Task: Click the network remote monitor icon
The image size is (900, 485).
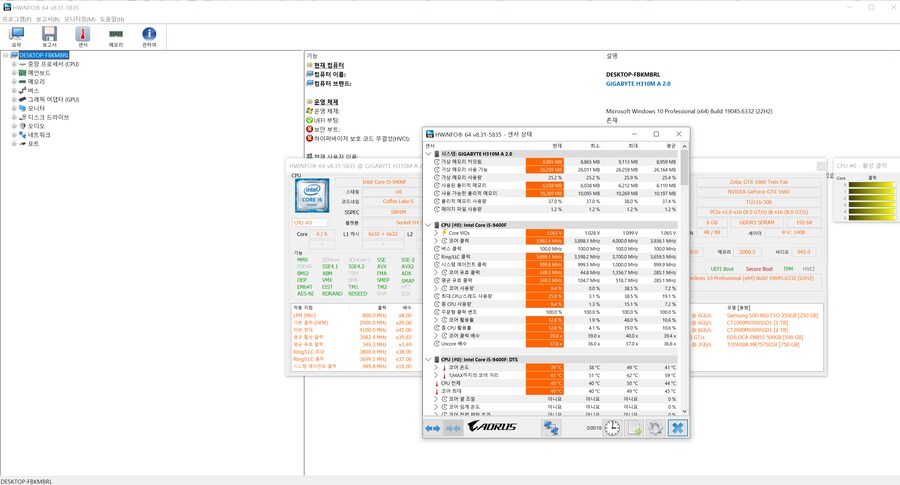Action: 551,428
